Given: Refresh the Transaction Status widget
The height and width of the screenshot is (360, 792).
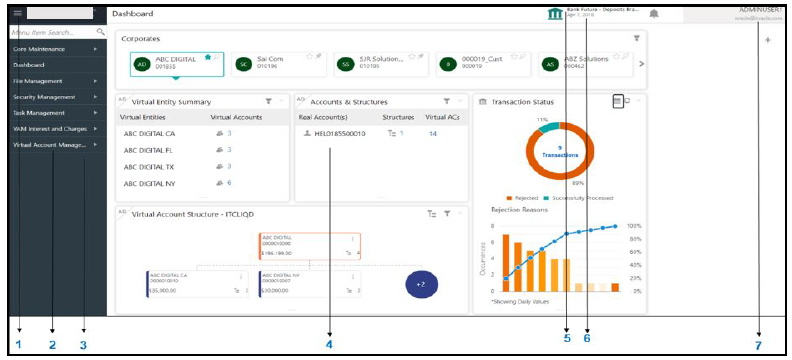Looking at the screenshot, I should 627,101.
